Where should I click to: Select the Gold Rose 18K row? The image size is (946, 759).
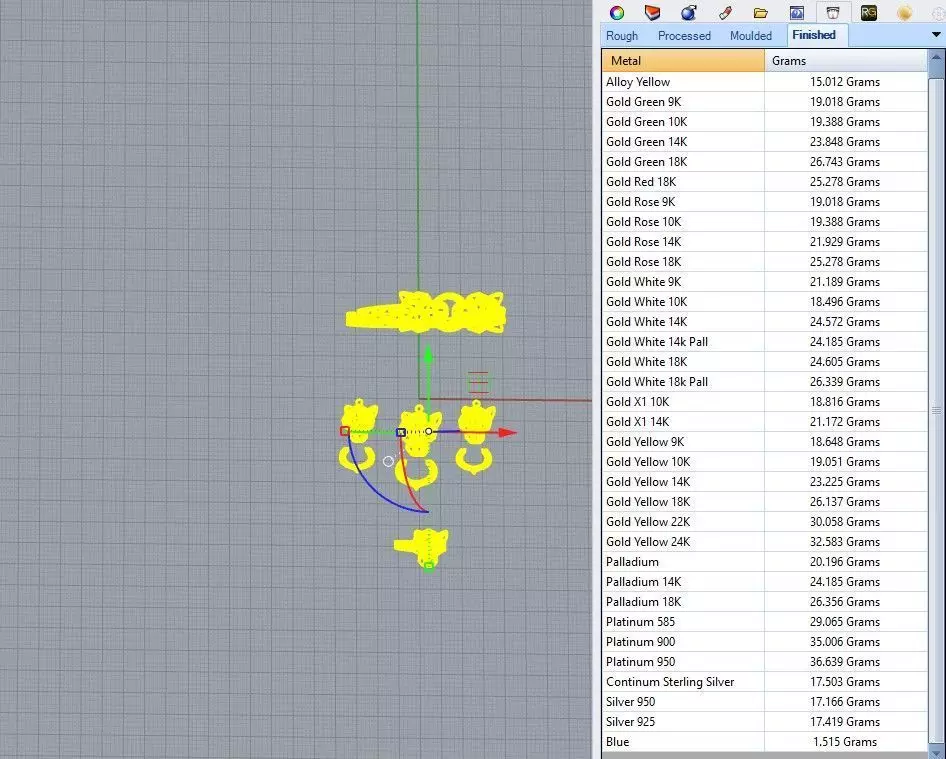tap(764, 261)
